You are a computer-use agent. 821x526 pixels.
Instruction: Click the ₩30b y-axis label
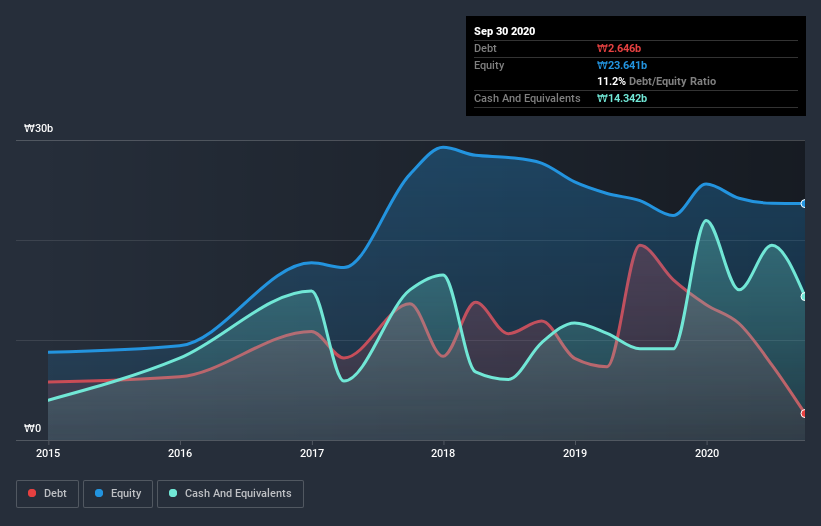[x=39, y=128]
